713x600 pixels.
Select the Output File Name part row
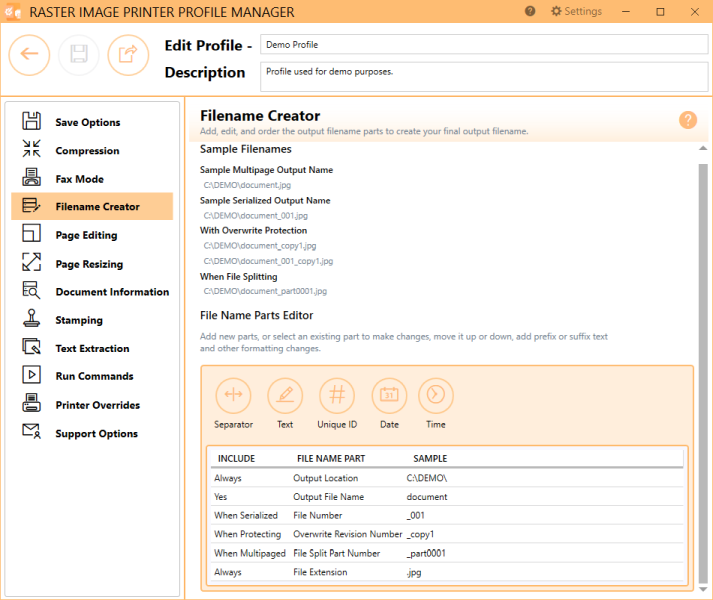tap(447, 497)
